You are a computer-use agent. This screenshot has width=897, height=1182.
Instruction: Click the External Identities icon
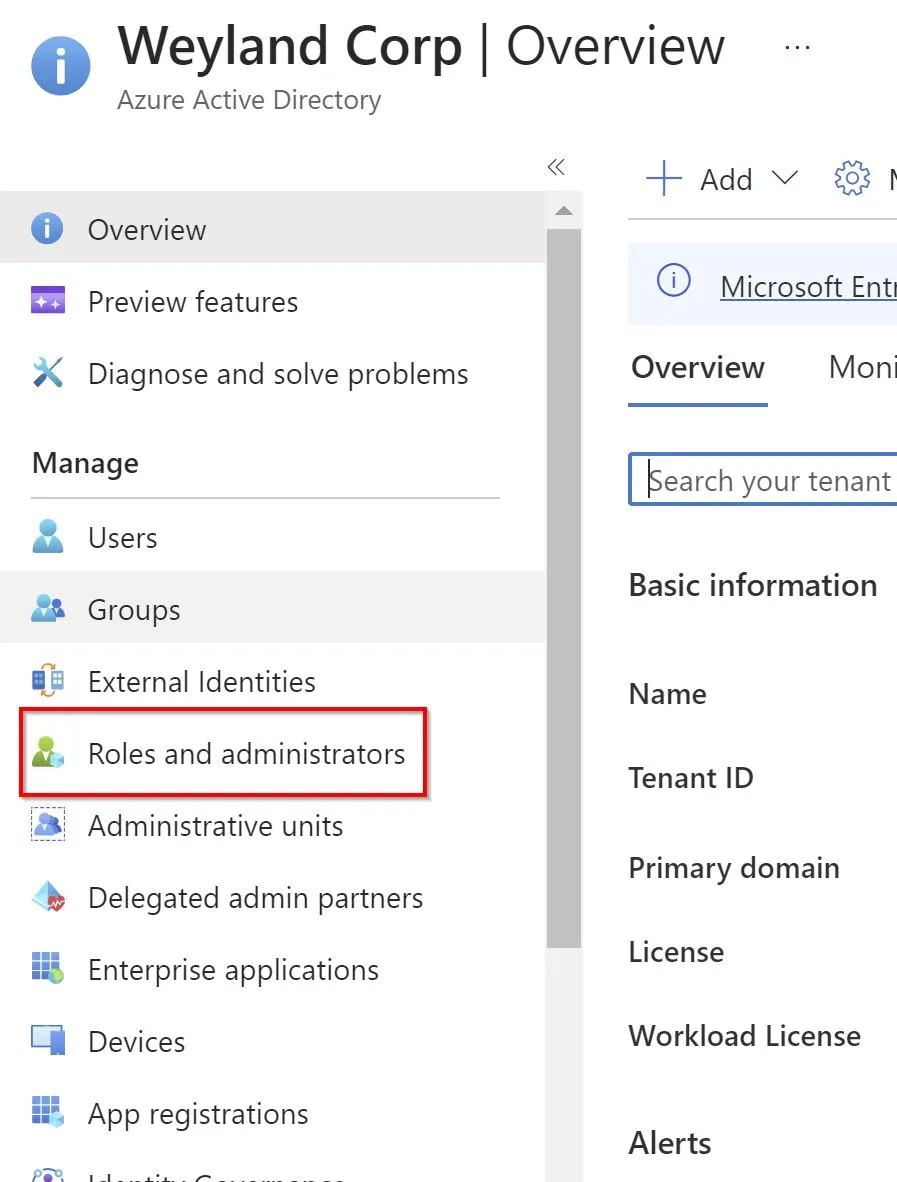(47, 680)
